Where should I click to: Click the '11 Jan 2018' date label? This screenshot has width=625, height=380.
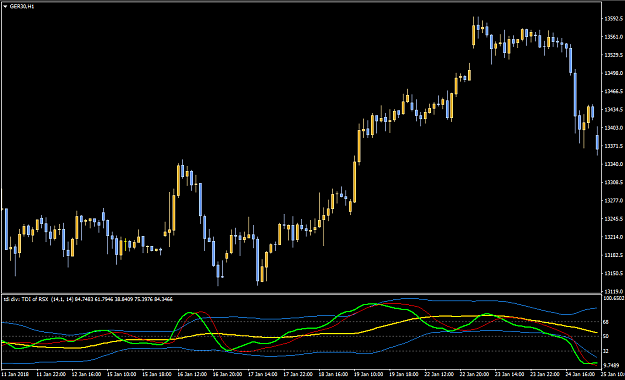coord(14,374)
